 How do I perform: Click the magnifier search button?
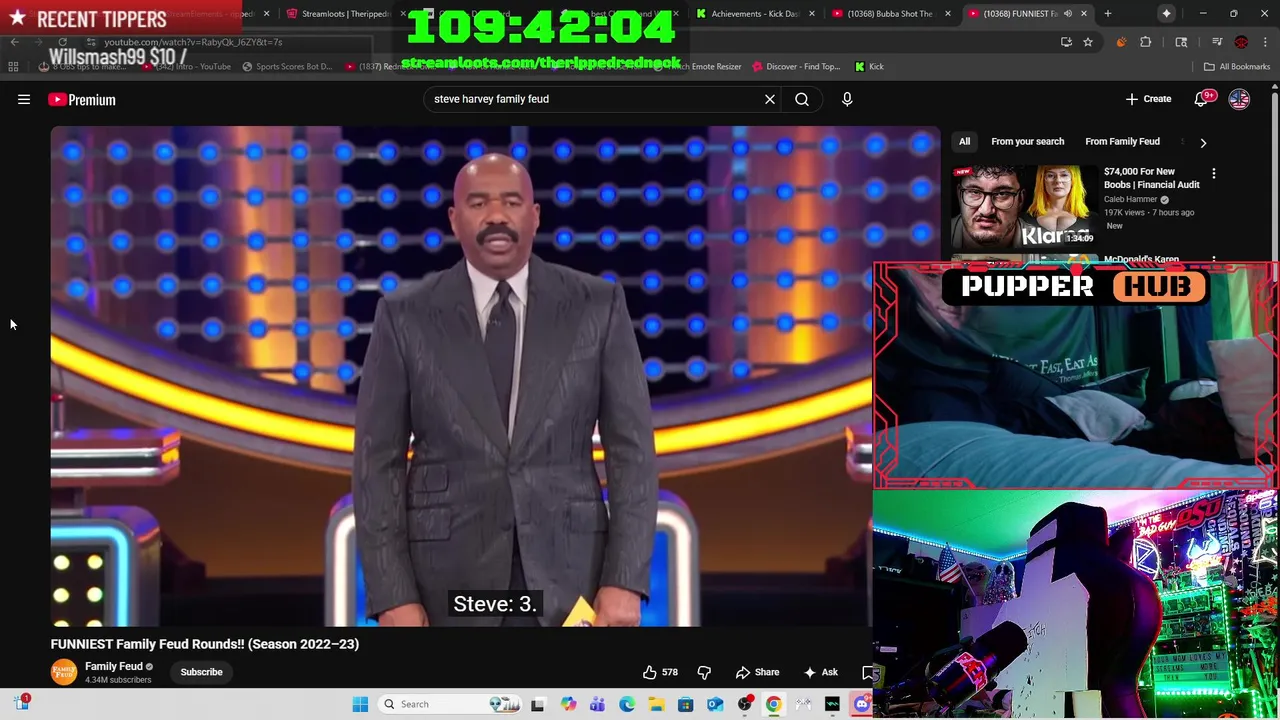pos(802,99)
